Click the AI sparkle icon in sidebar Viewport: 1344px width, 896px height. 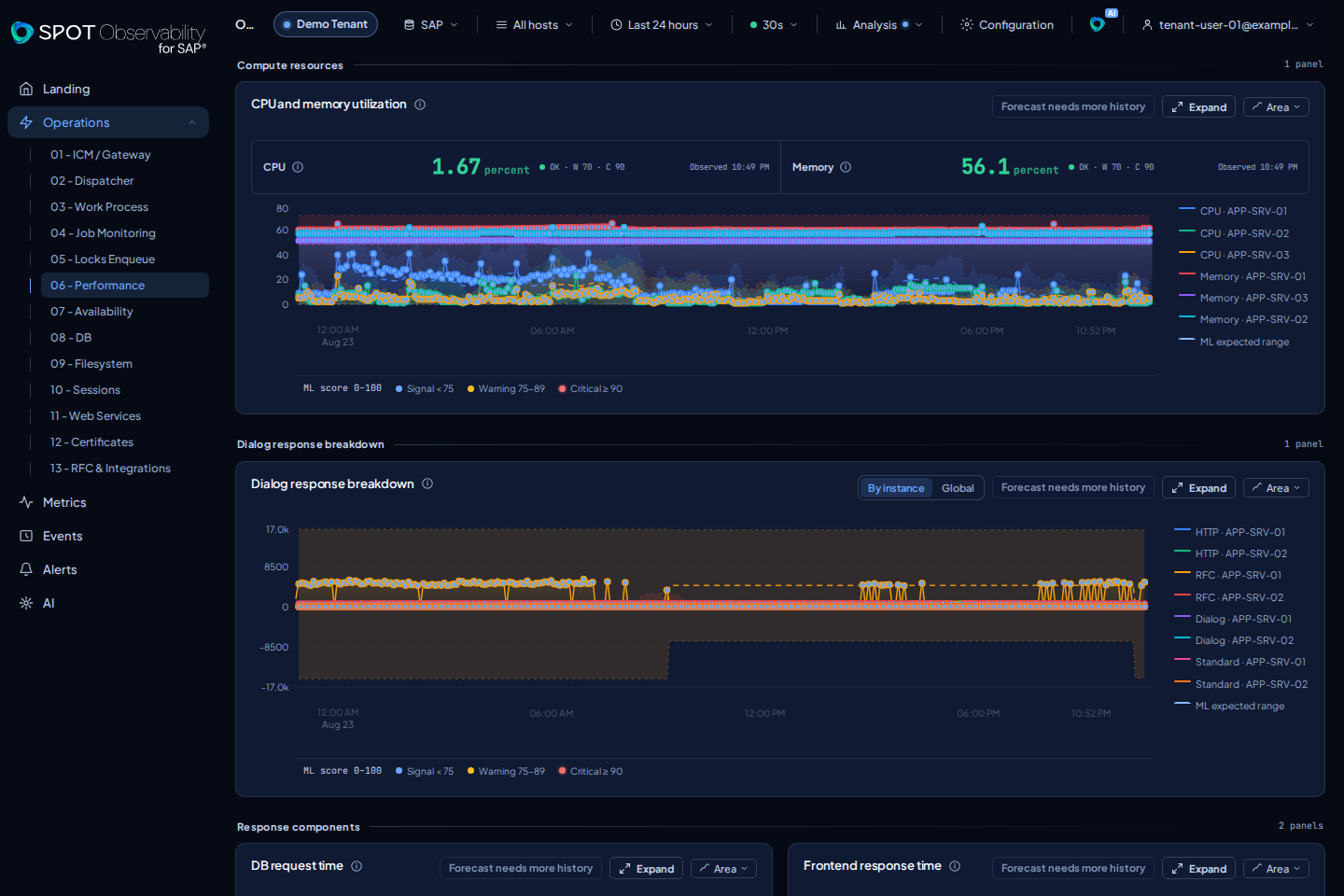coord(26,603)
